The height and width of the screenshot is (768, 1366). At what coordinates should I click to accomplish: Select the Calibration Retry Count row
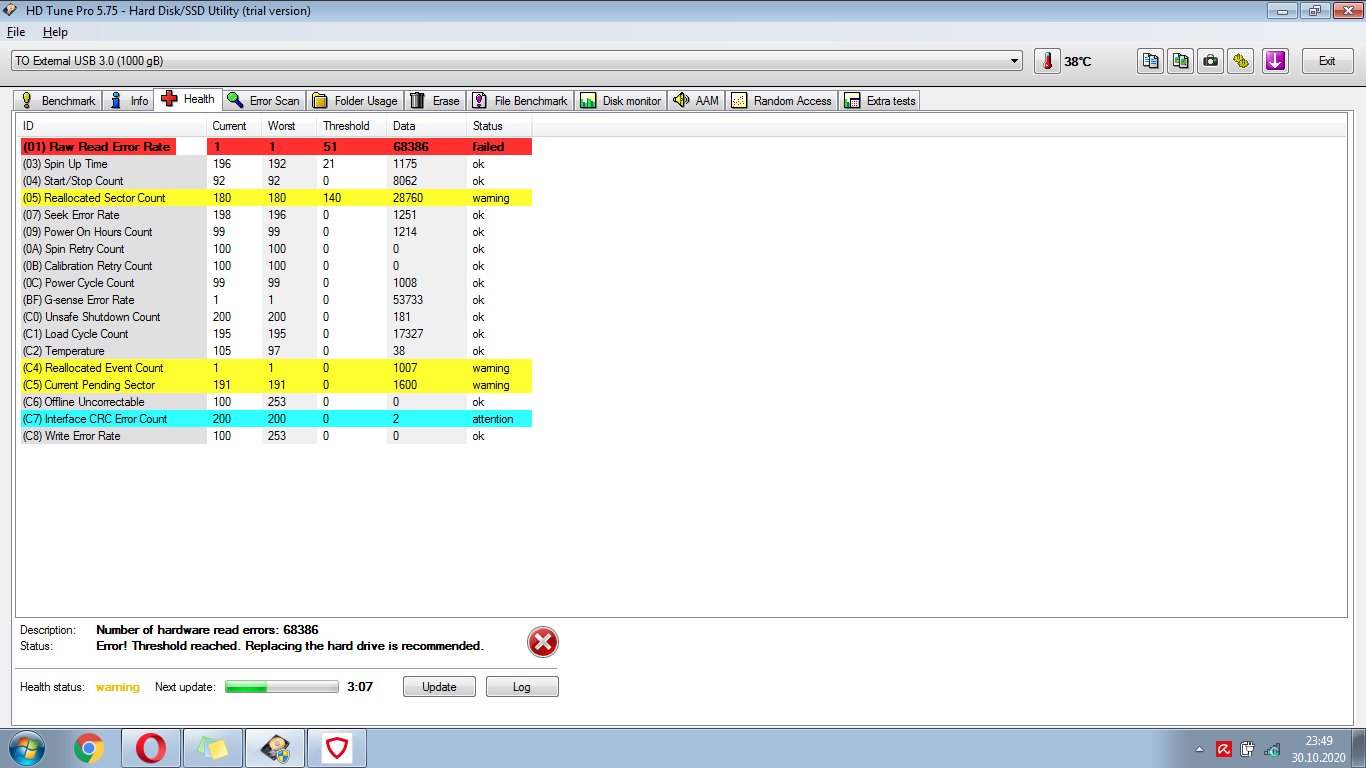tap(276, 266)
